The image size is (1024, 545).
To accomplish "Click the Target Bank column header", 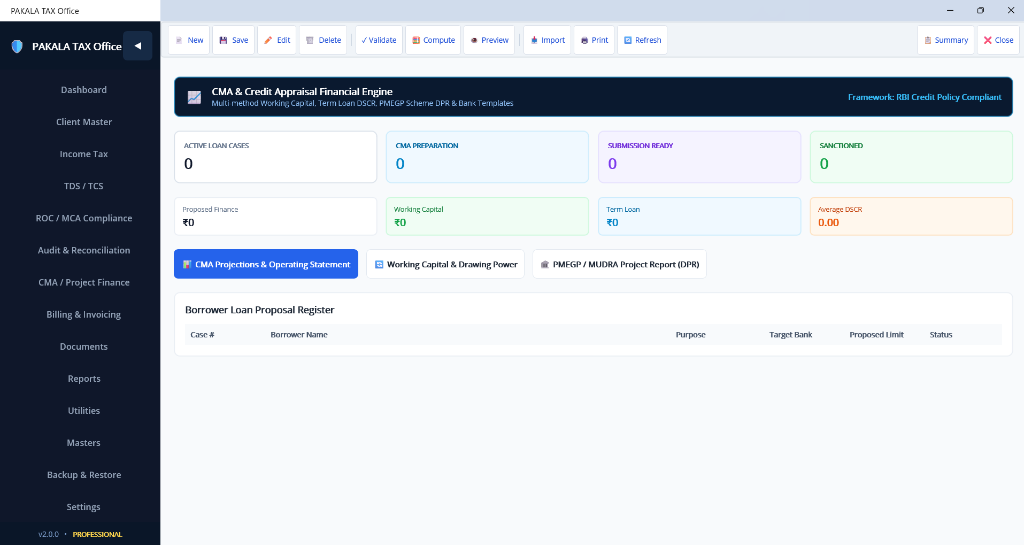I will [x=791, y=335].
